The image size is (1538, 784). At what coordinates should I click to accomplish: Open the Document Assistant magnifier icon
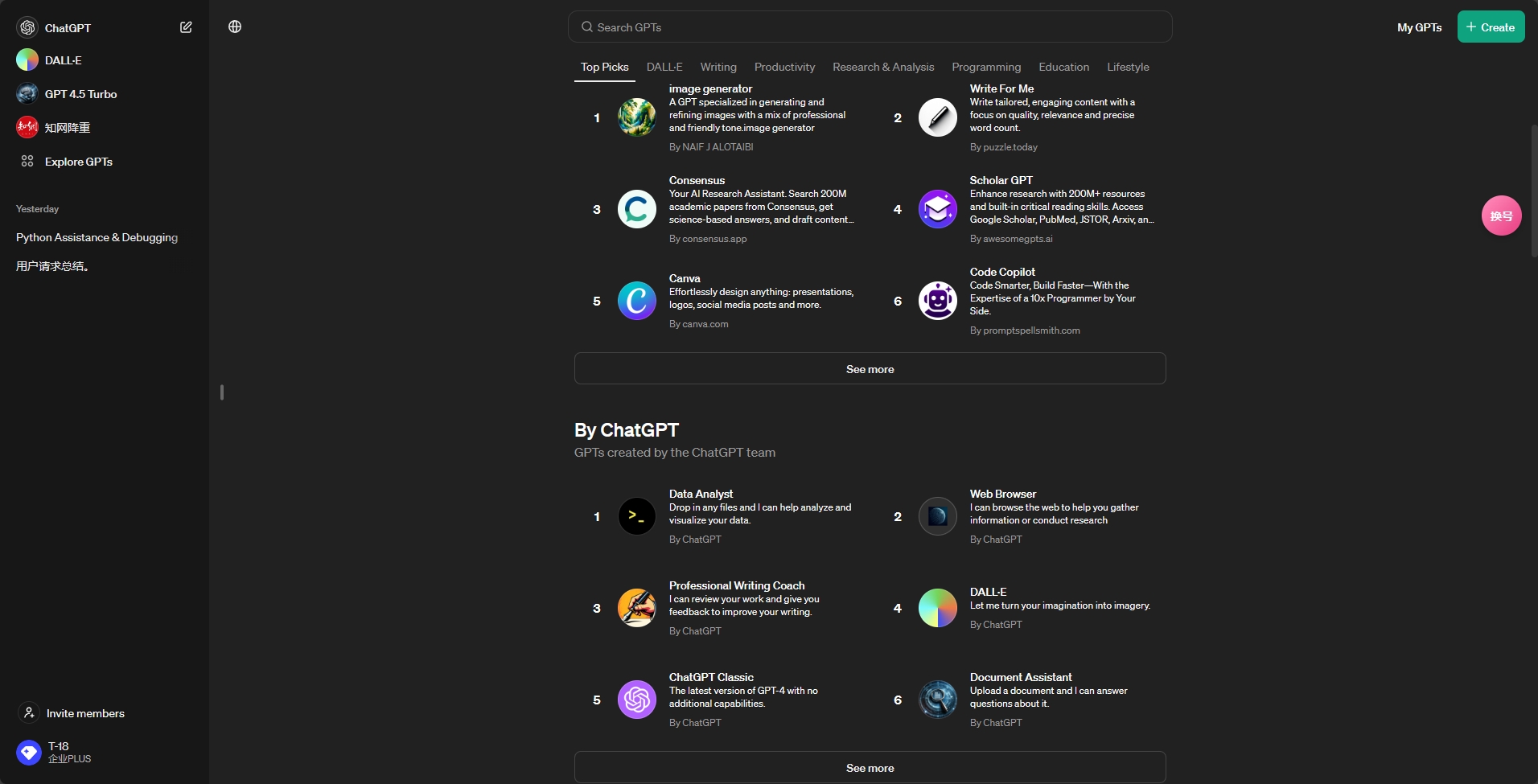tap(938, 700)
